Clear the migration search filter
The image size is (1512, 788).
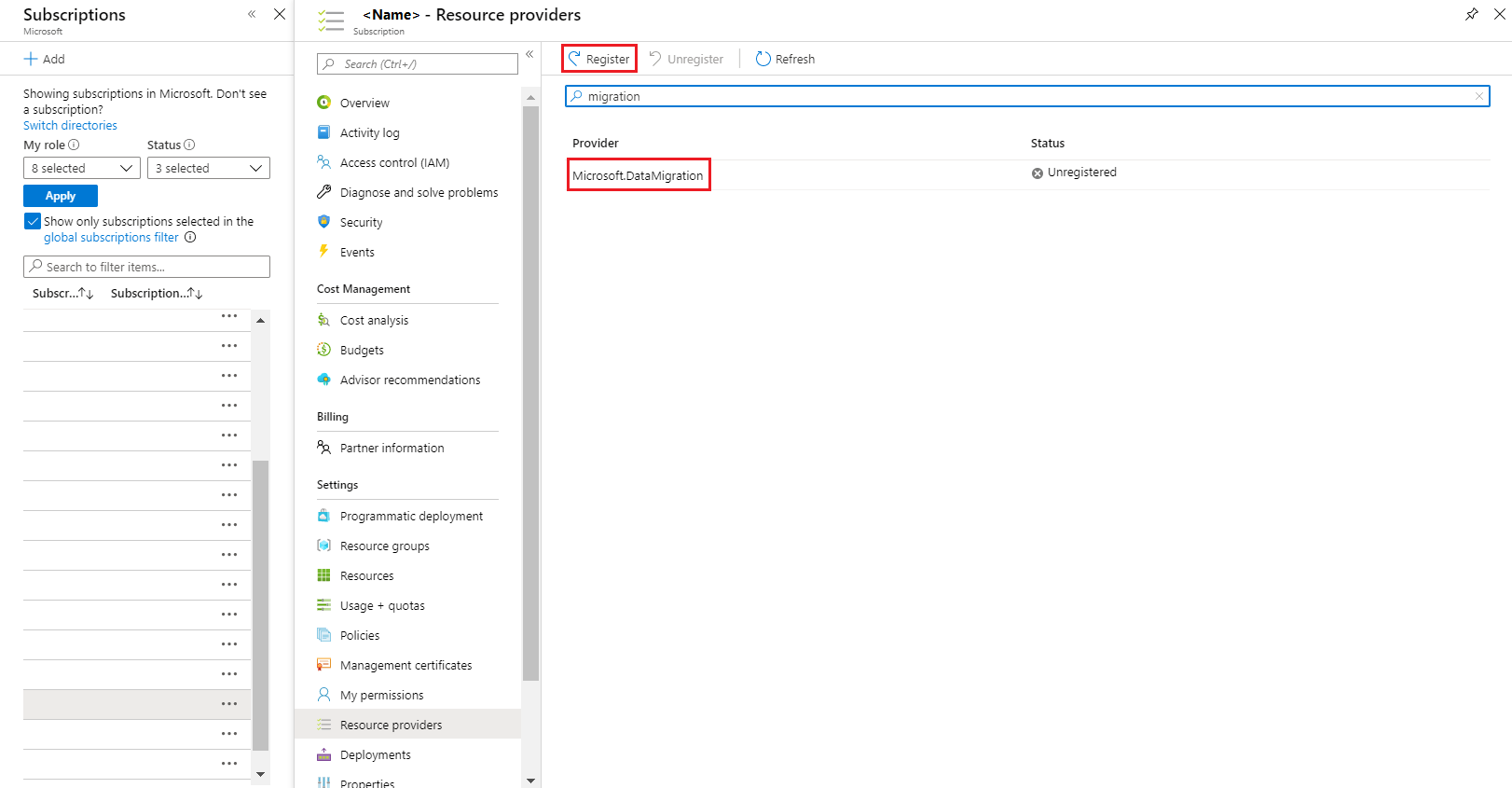[x=1478, y=96]
